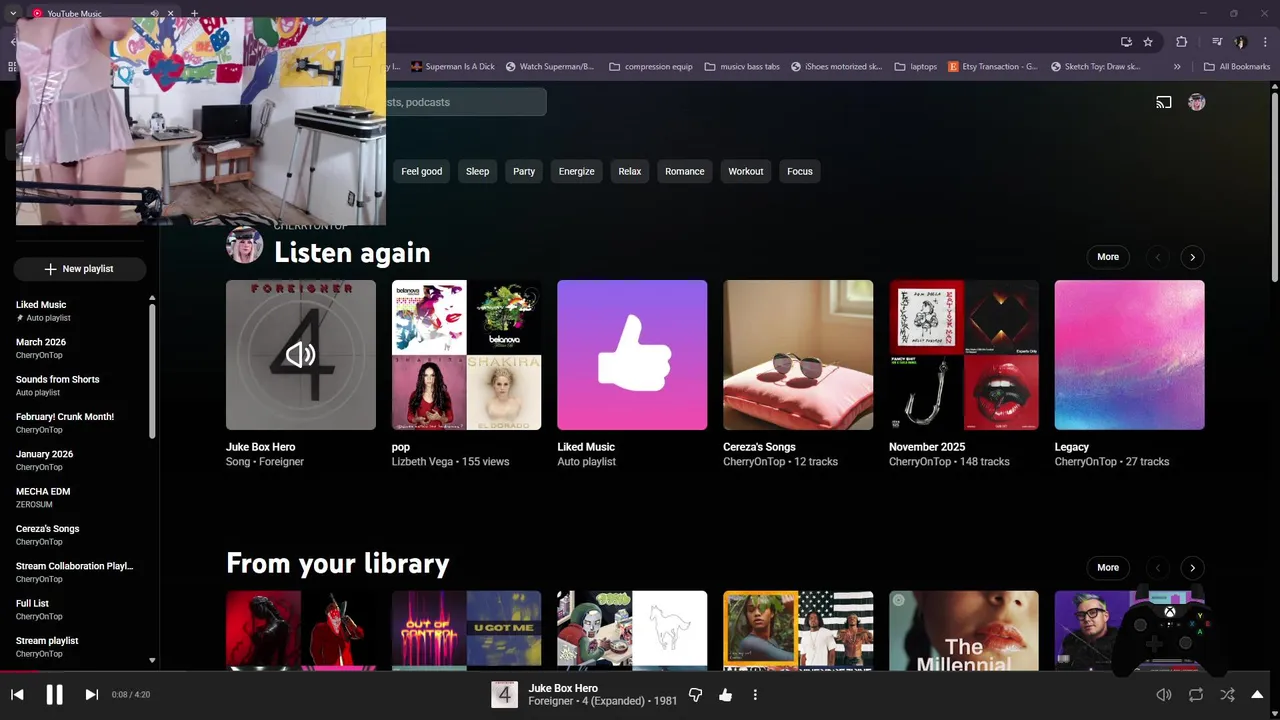1280x720 pixels.
Task: Select the Focus mood chip
Action: [800, 171]
